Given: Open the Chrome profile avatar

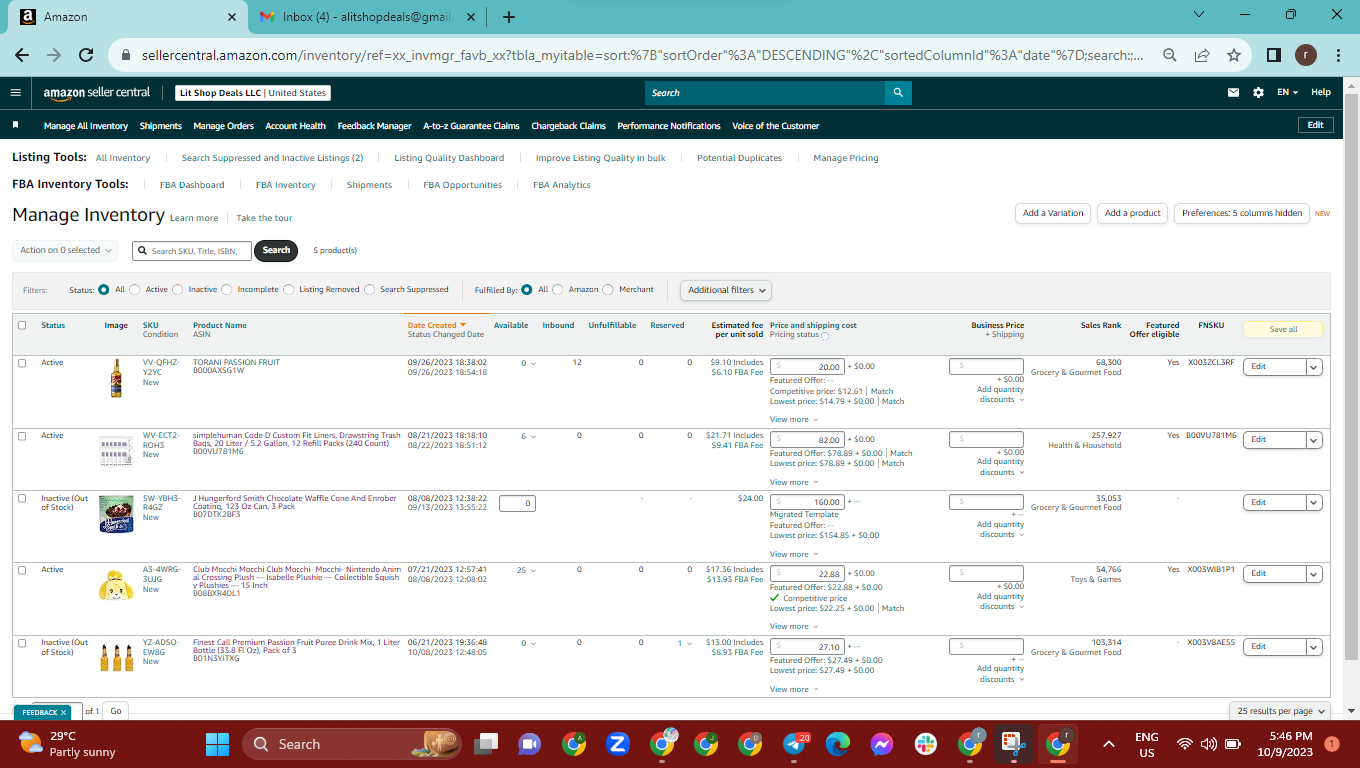Looking at the screenshot, I should (1306, 56).
